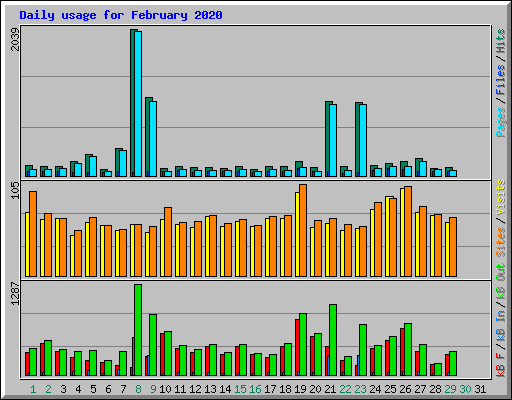Select day 22 on the x-axis
512x400 pixels.
[345, 389]
